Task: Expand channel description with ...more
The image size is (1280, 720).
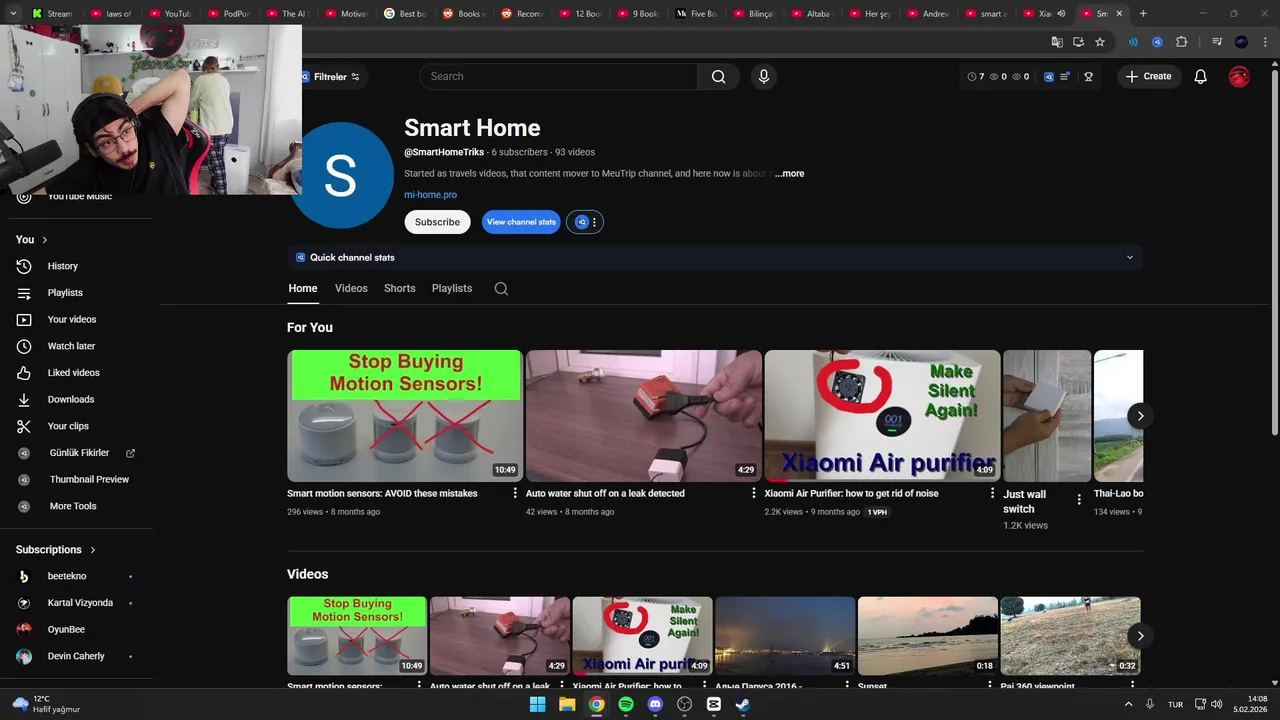Action: [x=789, y=173]
